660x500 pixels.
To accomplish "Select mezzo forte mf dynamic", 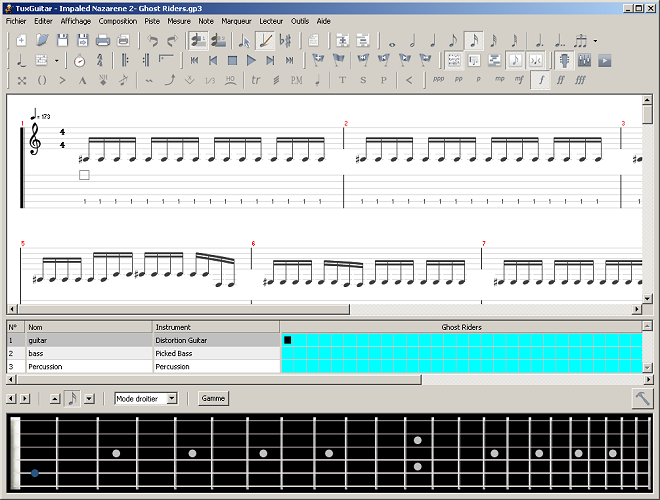I will [519, 80].
